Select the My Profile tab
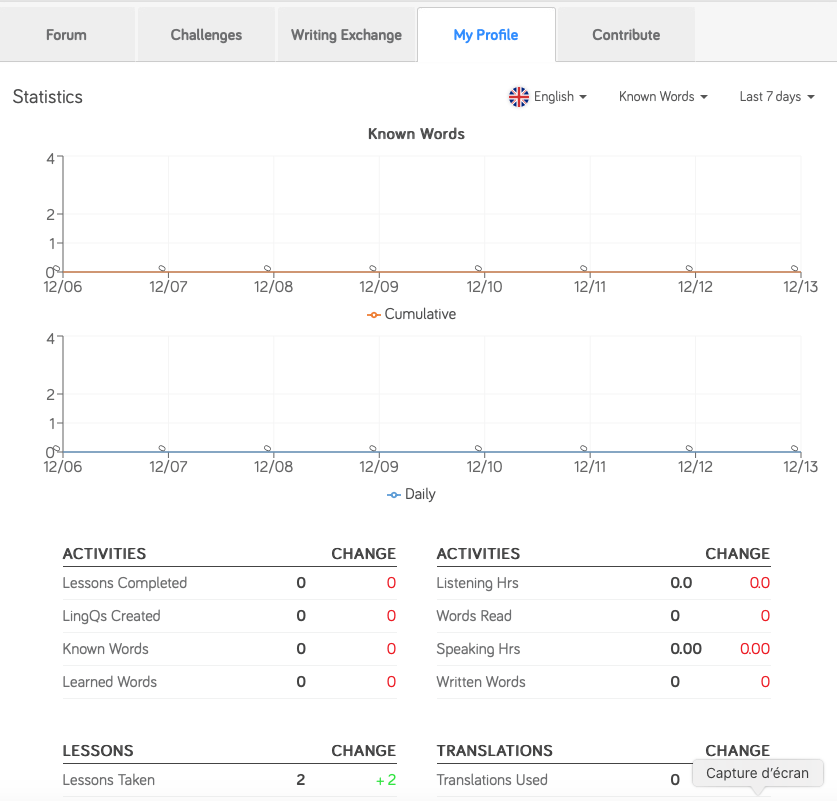The image size is (837, 801). (x=485, y=35)
